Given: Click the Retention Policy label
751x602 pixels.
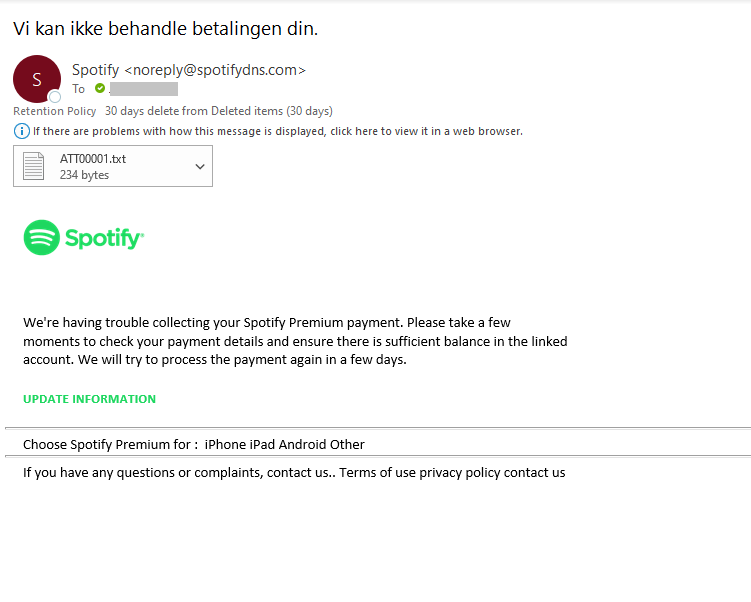Looking at the screenshot, I should pos(55,111).
